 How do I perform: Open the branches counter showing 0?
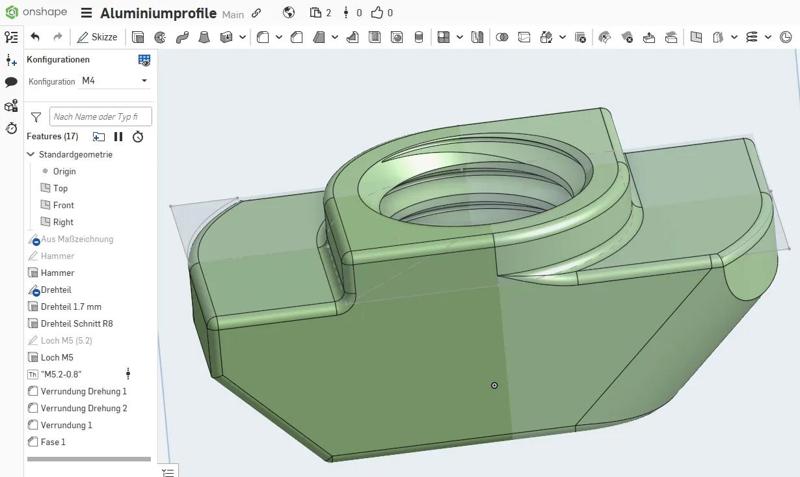coord(353,13)
